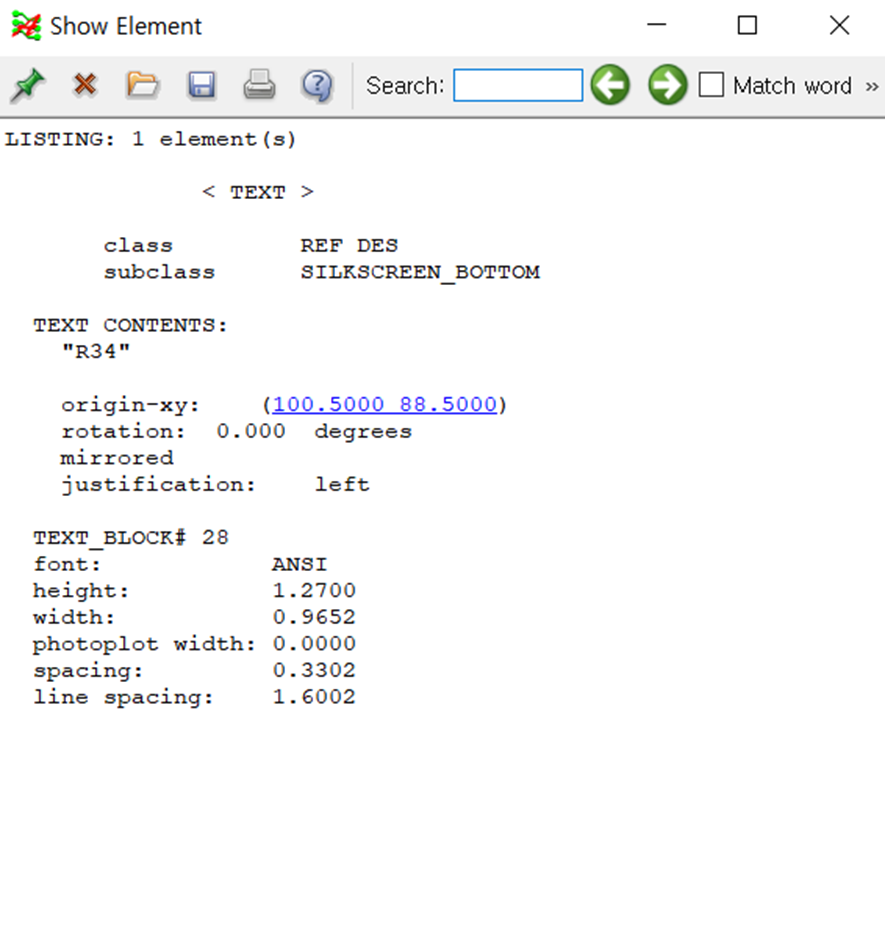The height and width of the screenshot is (930, 885).
Task: Select the "R34" text contents
Action: 96,351
